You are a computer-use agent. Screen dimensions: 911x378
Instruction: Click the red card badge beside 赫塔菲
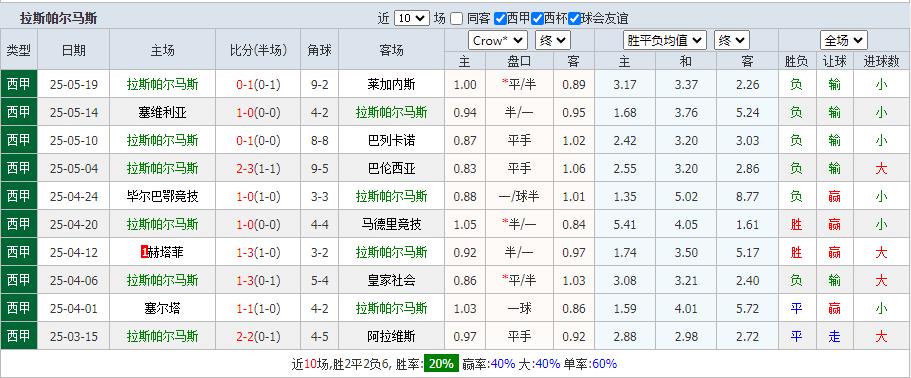[x=145, y=253]
